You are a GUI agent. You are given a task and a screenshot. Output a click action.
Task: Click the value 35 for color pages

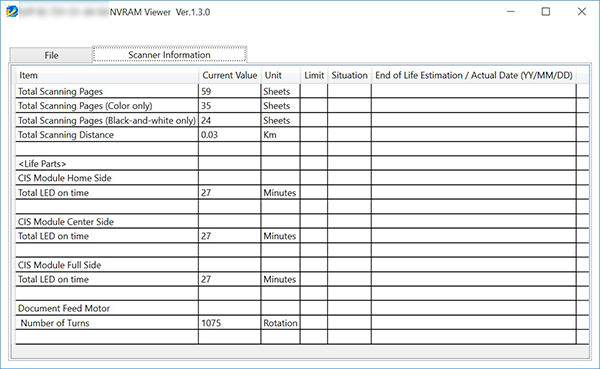[x=206, y=106]
